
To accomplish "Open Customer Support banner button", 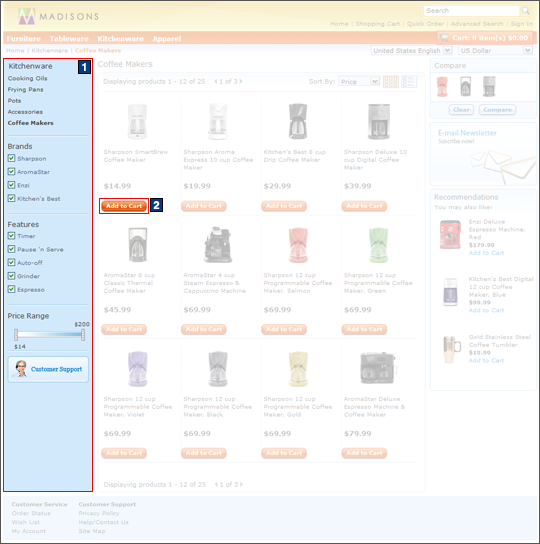I will (x=48, y=369).
